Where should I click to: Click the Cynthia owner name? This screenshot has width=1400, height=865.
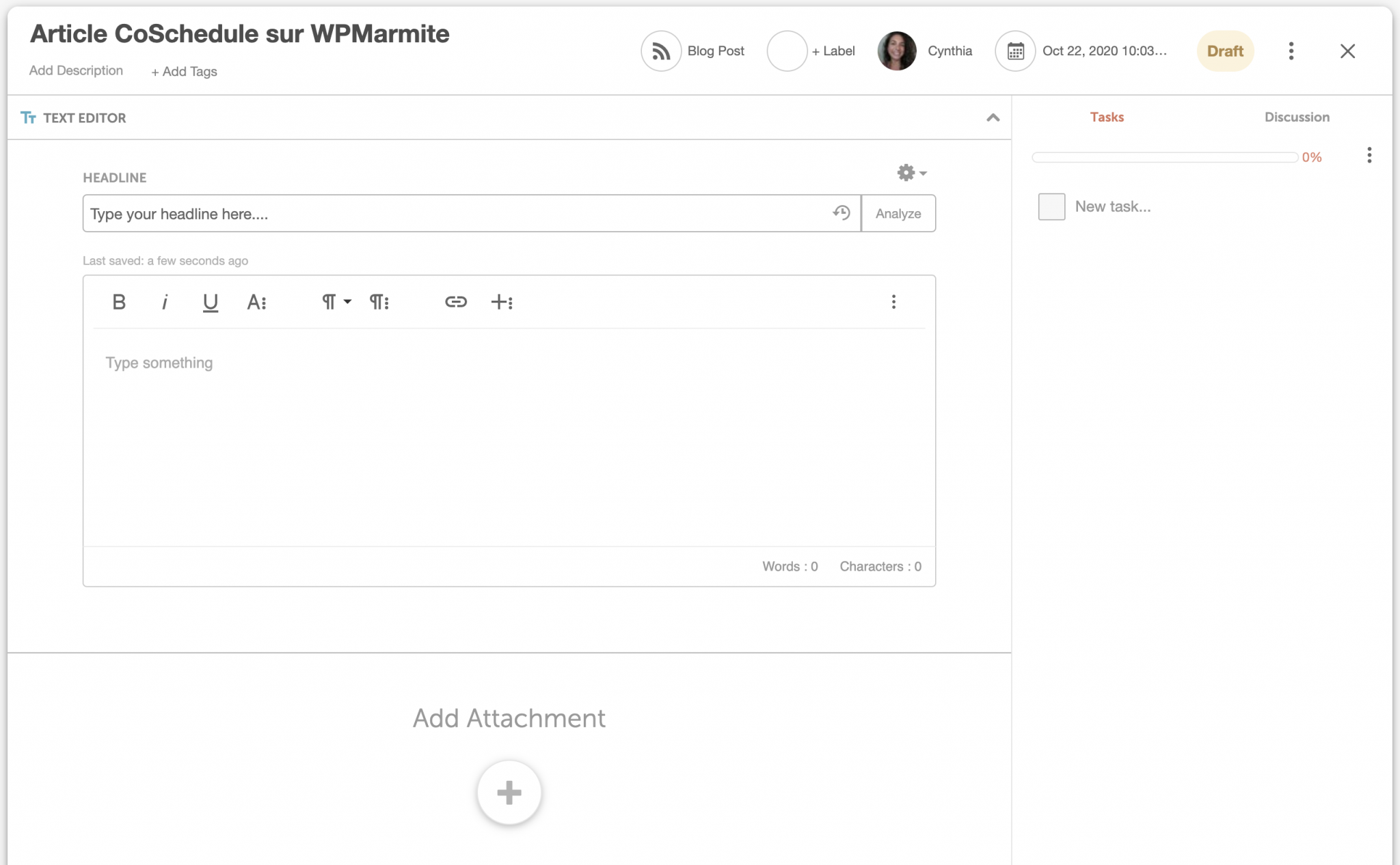[x=950, y=51]
